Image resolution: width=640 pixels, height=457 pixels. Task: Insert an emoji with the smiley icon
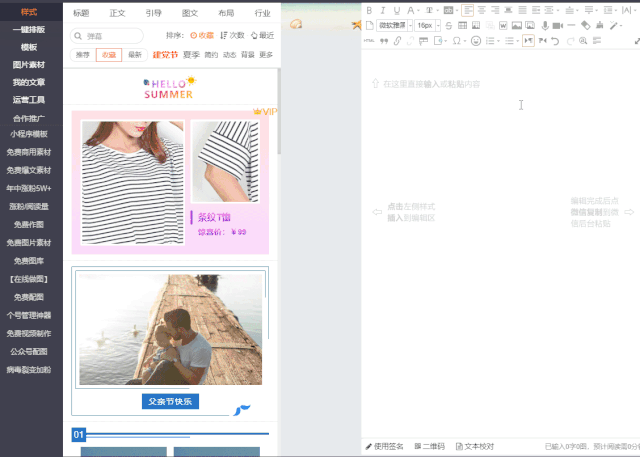tap(475, 41)
